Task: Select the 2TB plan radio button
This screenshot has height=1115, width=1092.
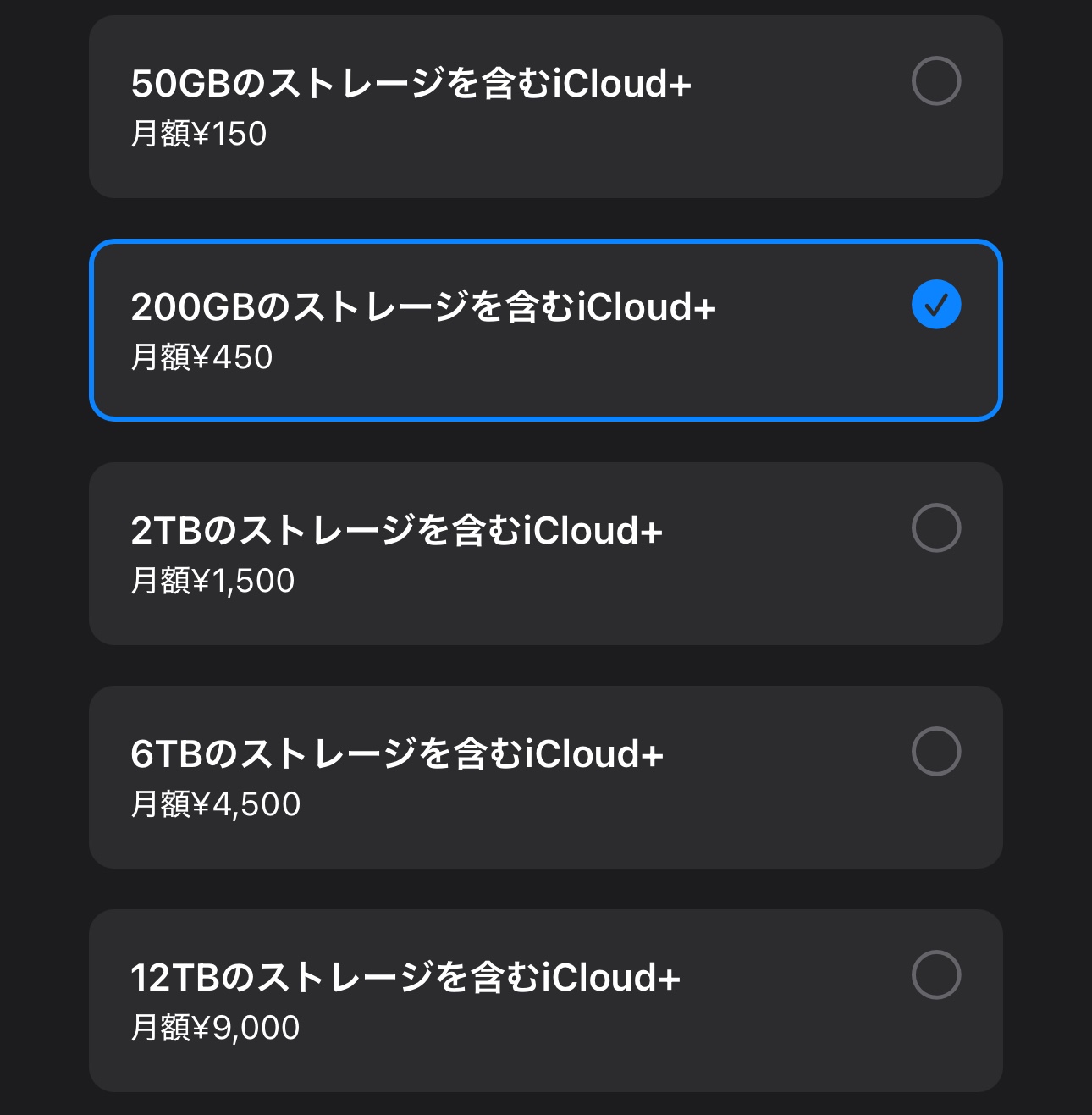Action: tap(935, 528)
